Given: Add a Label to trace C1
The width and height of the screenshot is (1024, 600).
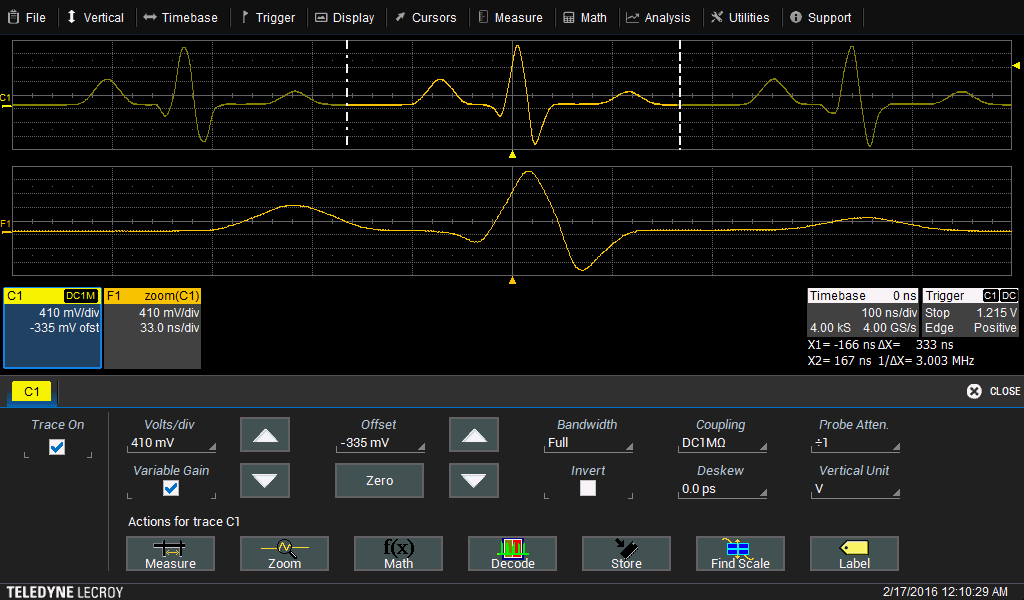Looking at the screenshot, I should pyautogui.click(x=854, y=553).
